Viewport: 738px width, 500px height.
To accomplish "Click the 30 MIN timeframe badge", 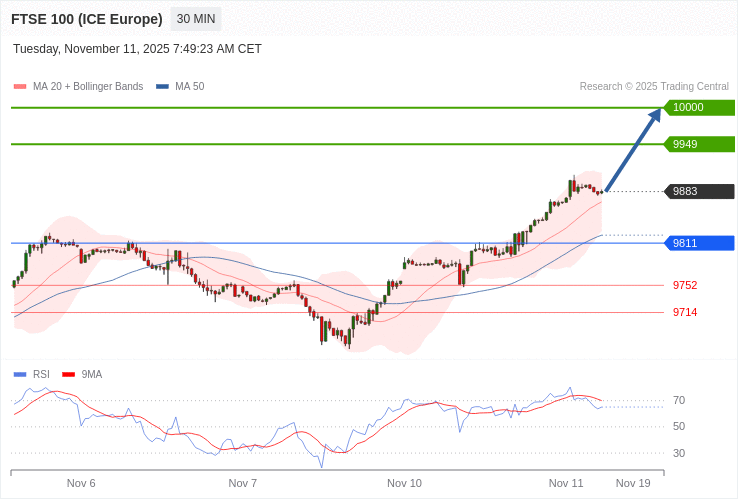I will (196, 19).
